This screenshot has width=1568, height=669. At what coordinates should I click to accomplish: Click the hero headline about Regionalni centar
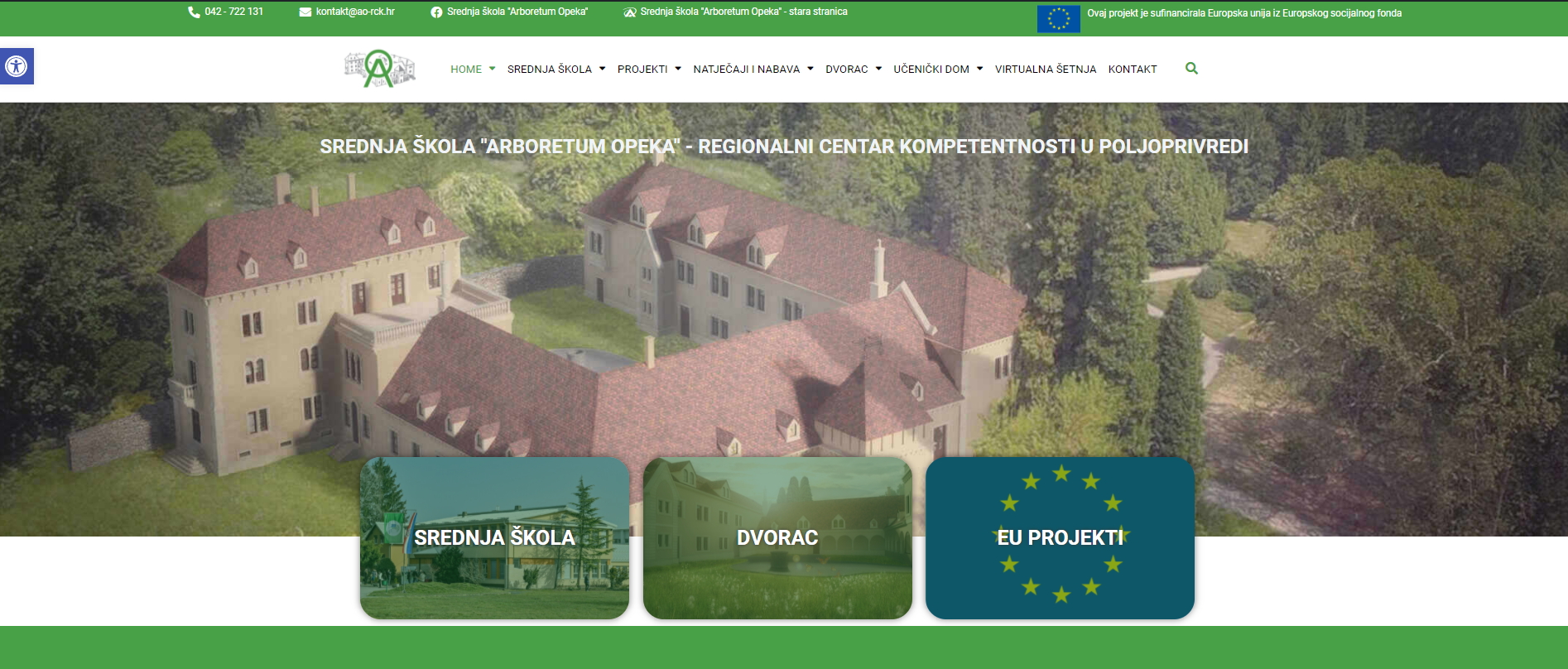pos(784,147)
